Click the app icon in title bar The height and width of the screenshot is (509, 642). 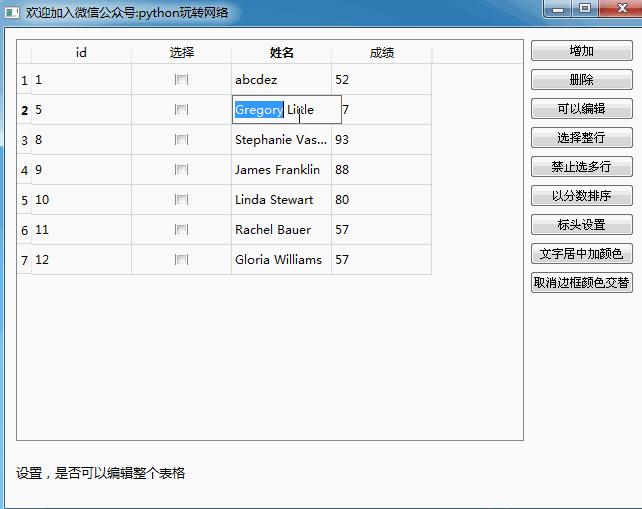pyautogui.click(x=12, y=13)
